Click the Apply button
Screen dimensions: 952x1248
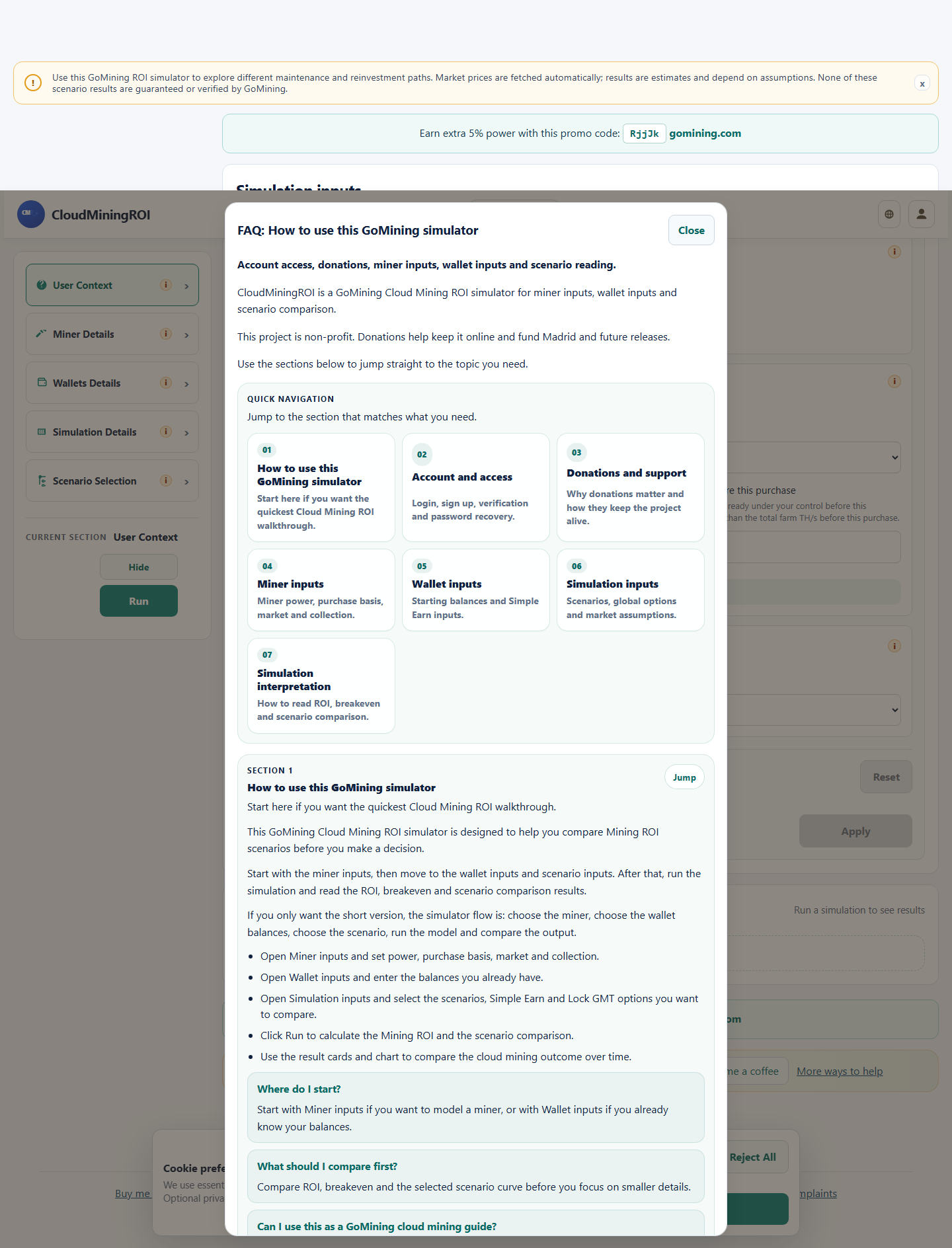click(x=855, y=831)
